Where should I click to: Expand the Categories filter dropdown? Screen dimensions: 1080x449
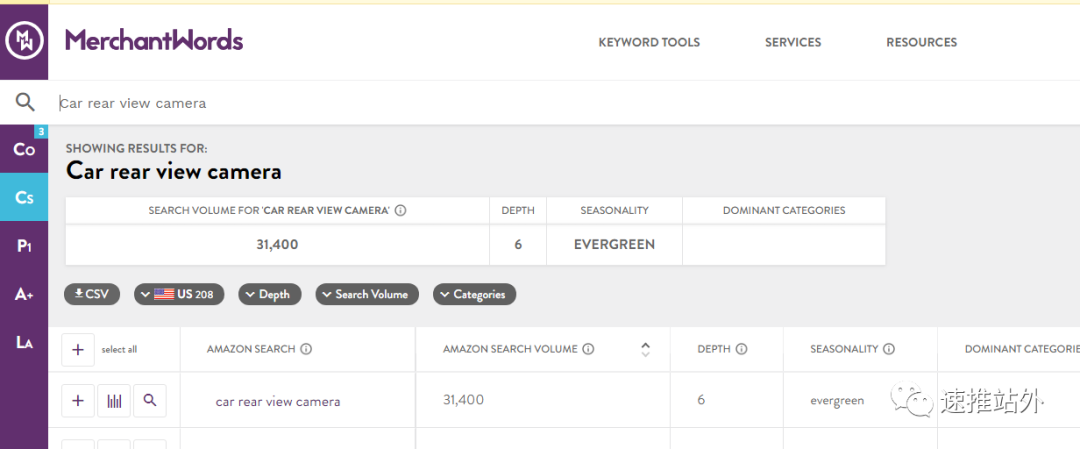coord(474,294)
